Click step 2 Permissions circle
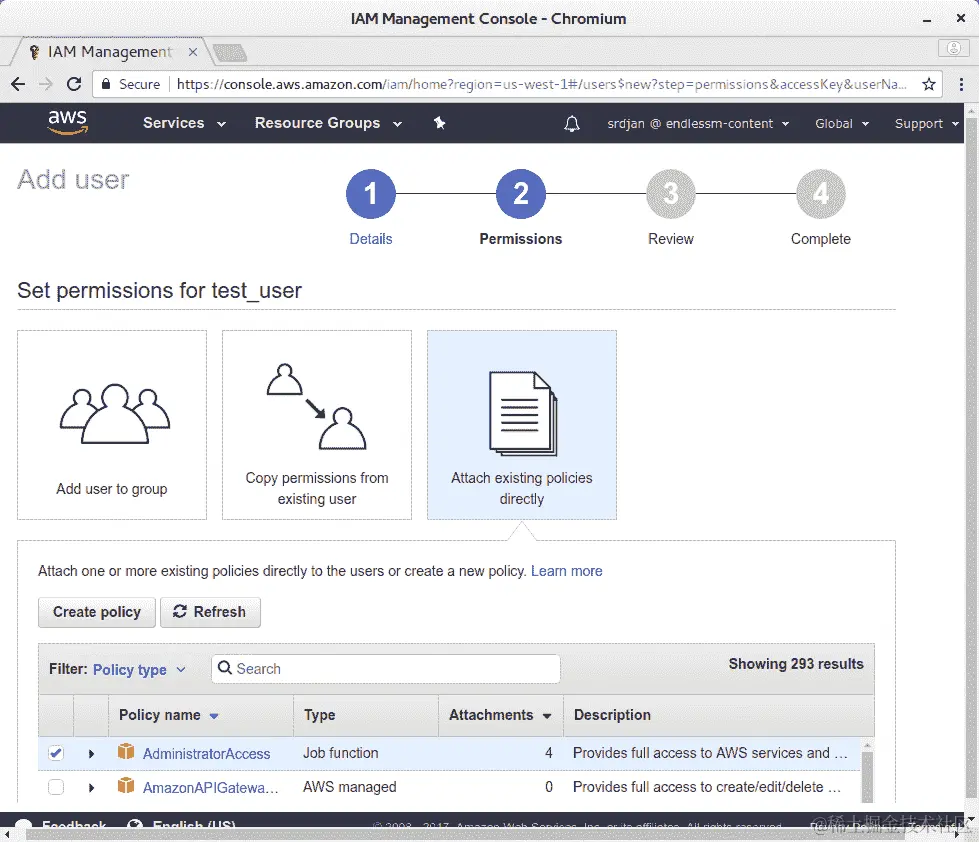This screenshot has height=842, width=979. point(521,193)
